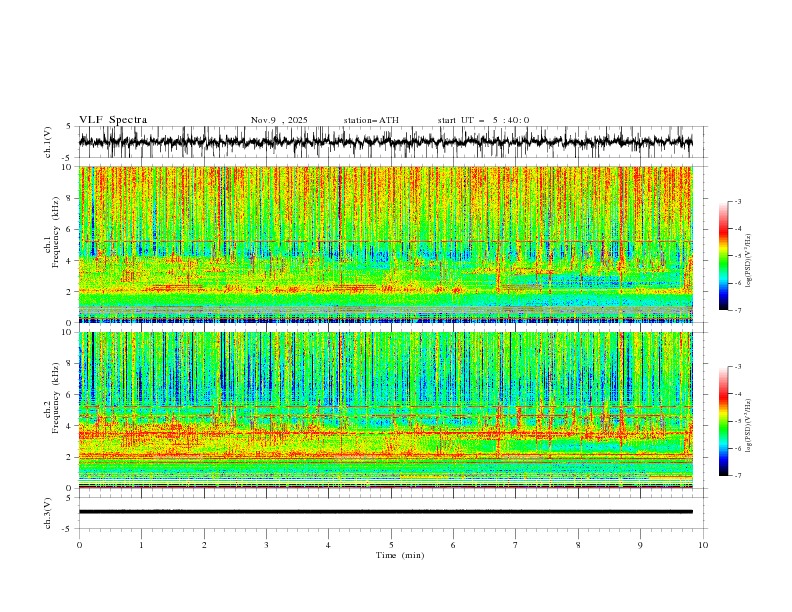Click the 'ch.3(V)' axis label
The height and width of the screenshot is (612, 792).
click(48, 513)
